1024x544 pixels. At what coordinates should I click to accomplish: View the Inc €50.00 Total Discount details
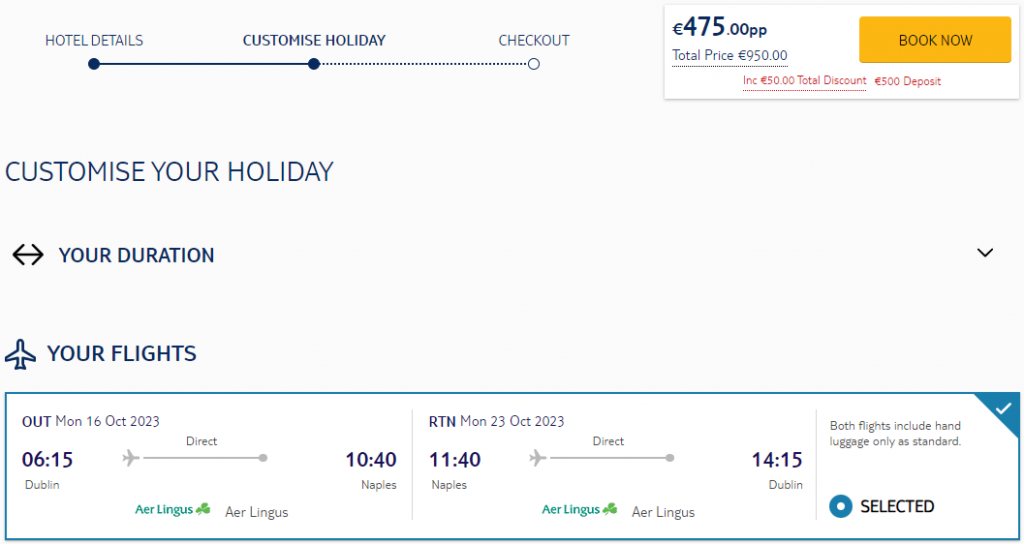point(805,81)
